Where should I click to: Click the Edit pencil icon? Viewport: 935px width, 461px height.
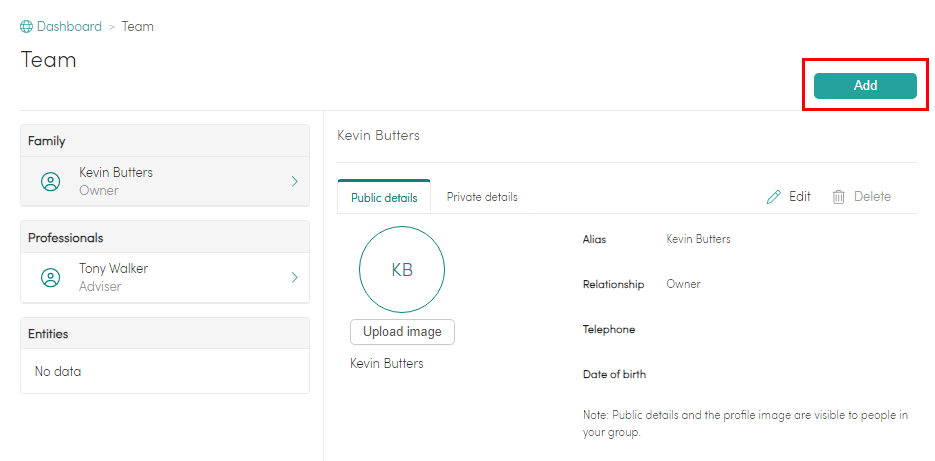[x=774, y=197]
